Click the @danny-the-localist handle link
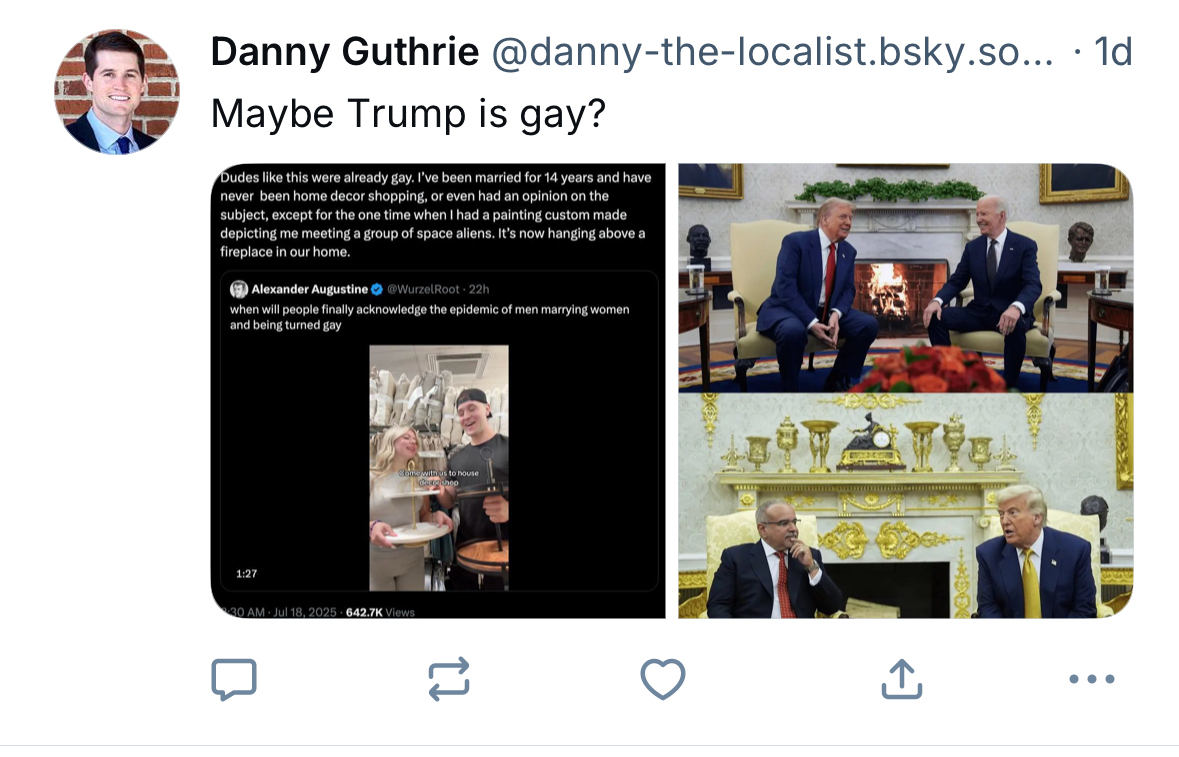The image size is (1179, 757). tap(770, 53)
